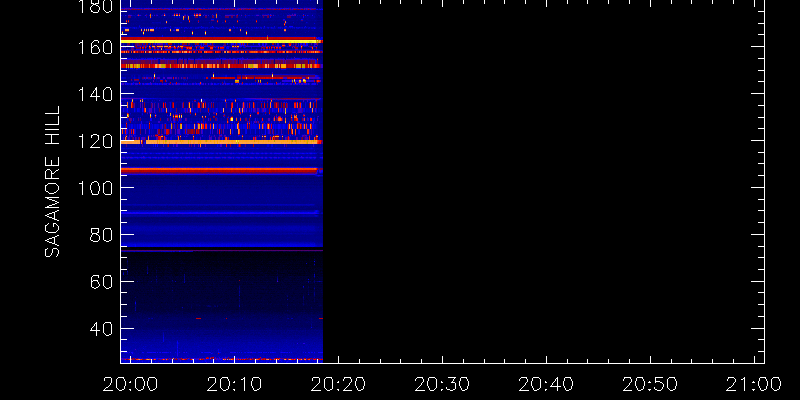Click the 160 frequency axis label
The width and height of the screenshot is (800, 400).
pos(95,47)
